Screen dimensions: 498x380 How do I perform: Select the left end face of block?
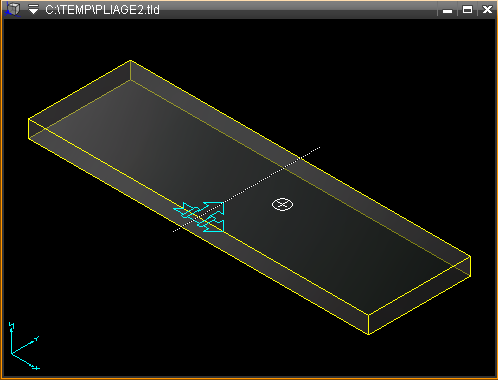79,99
